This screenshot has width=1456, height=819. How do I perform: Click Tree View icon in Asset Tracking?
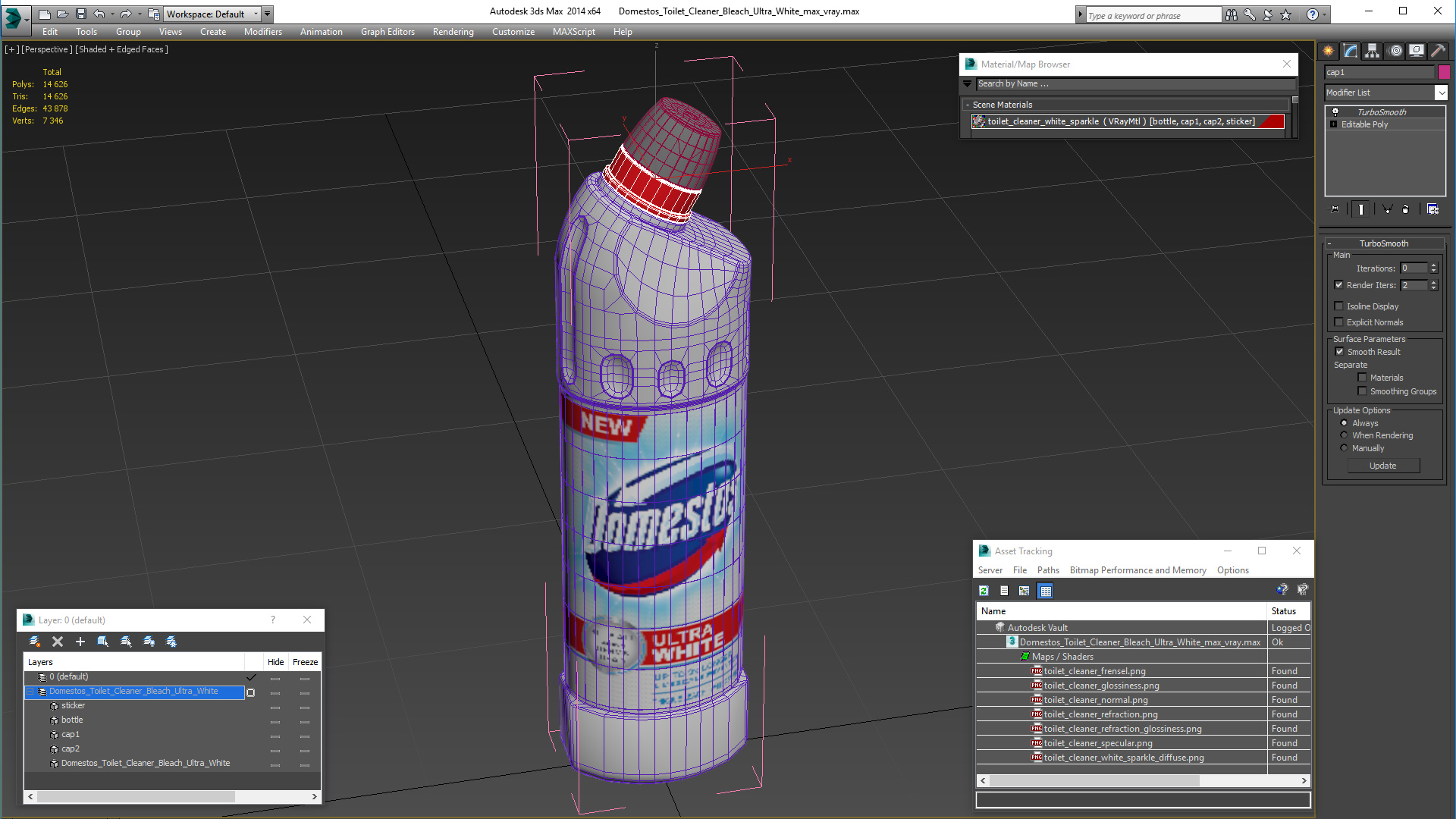(1025, 591)
